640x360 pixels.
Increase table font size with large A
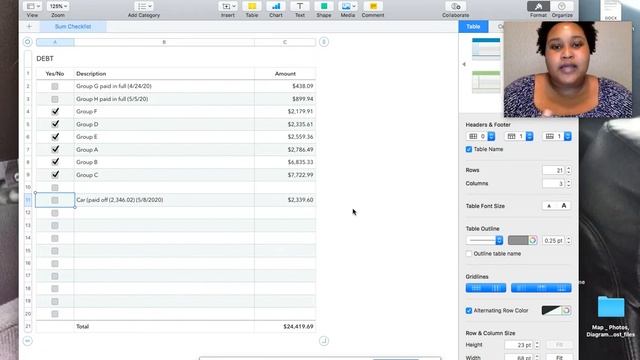point(564,206)
